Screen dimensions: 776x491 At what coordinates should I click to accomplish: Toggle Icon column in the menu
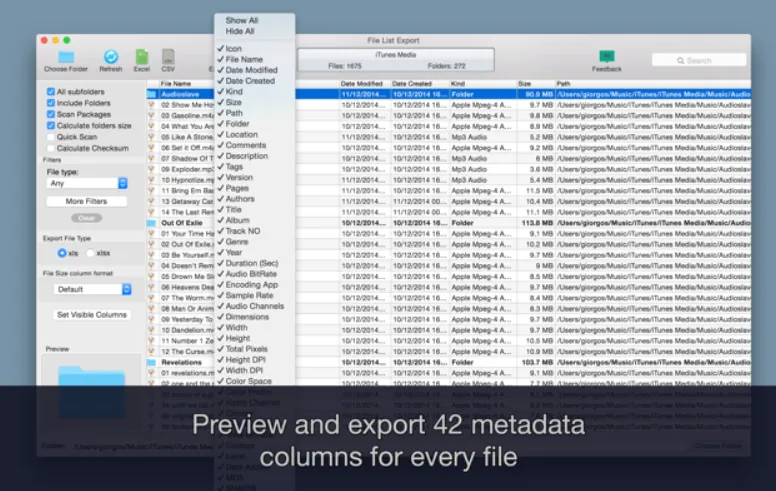255,49
